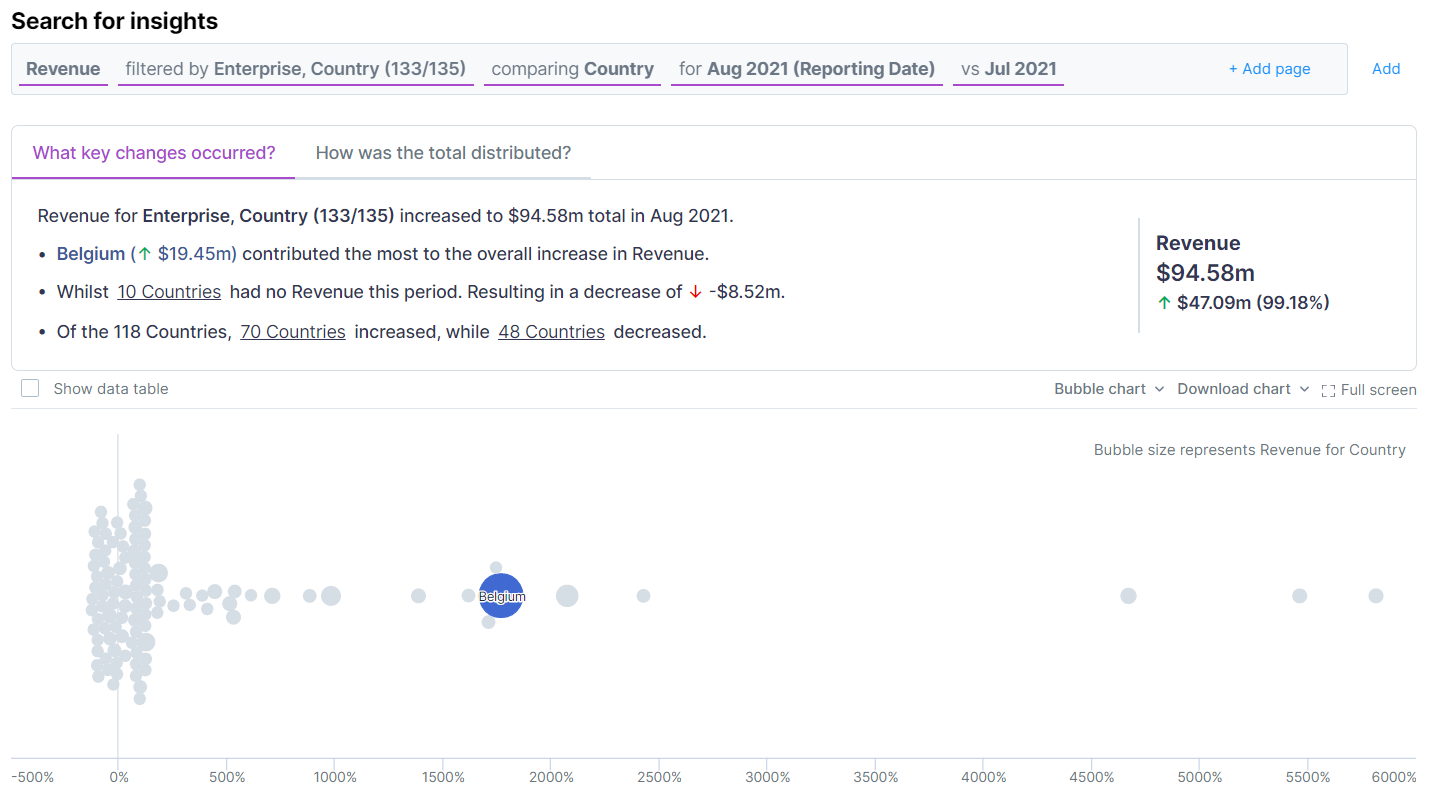1436x794 pixels.
Task: Click the Revenue measure chip
Action: (63, 69)
